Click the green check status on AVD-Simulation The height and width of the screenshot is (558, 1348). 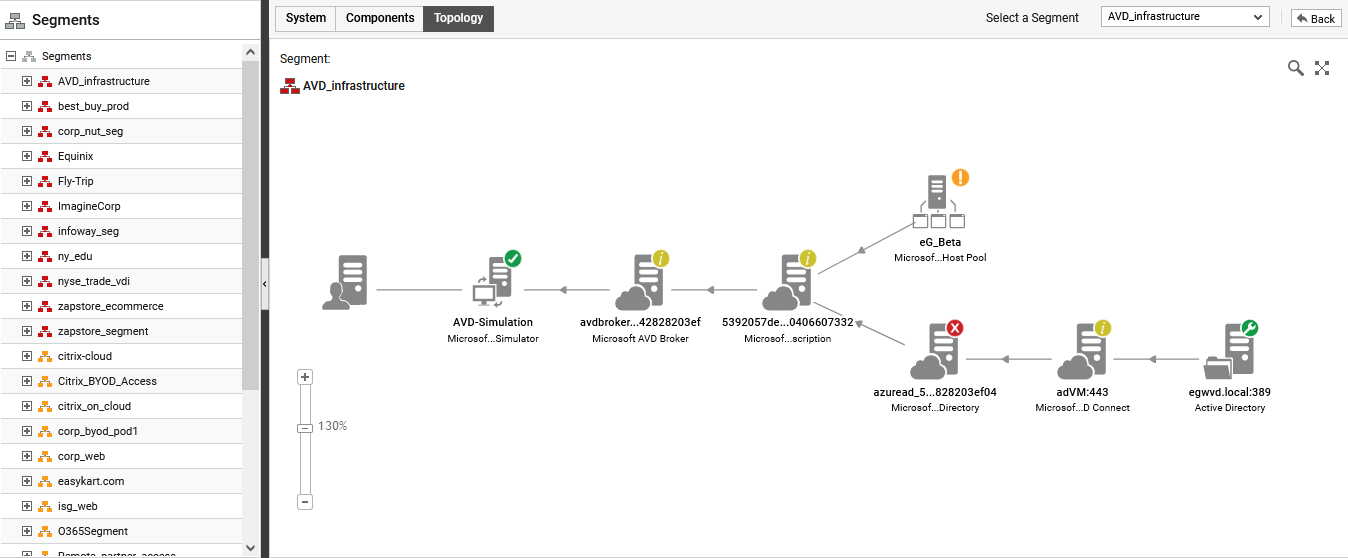513,259
